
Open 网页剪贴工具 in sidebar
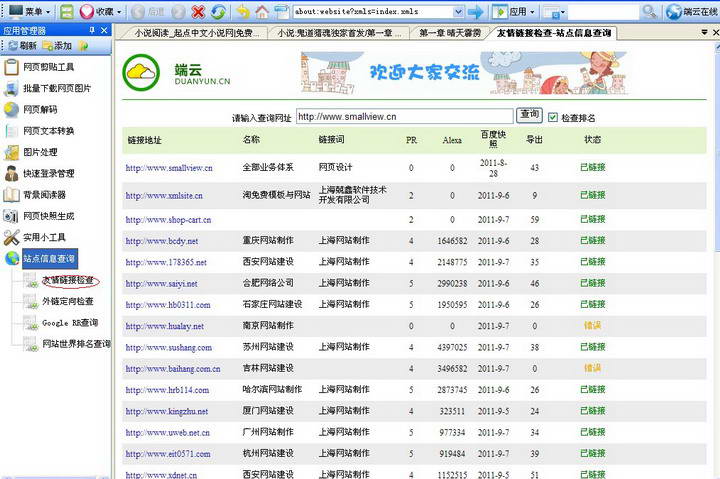[x=48, y=68]
